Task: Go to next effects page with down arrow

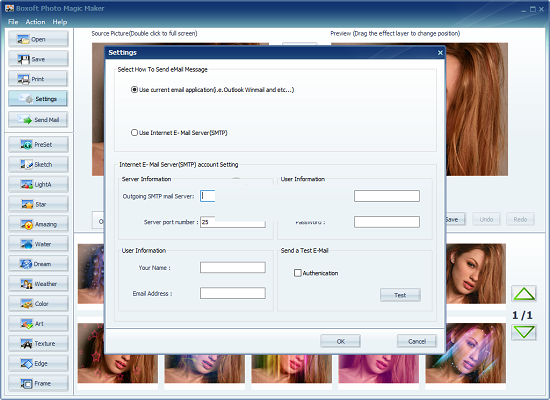Action: point(524,332)
